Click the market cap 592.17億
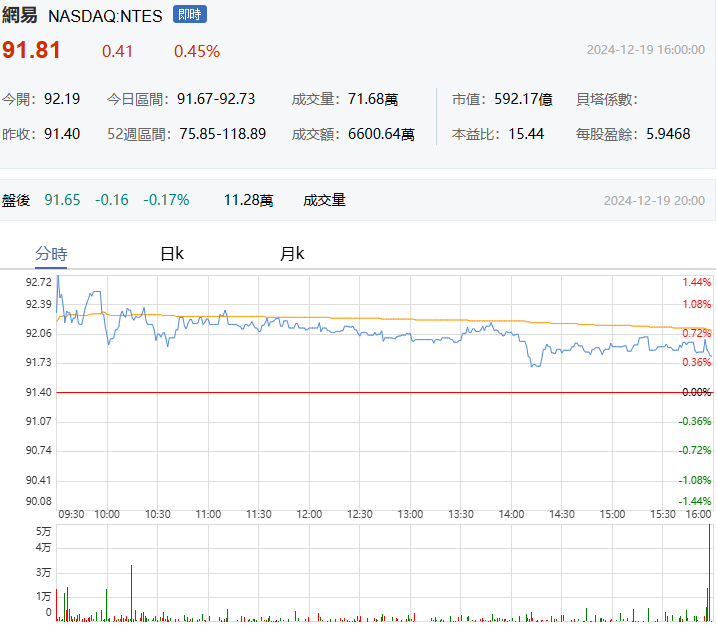Viewport: 717px width, 625px height. [523, 99]
